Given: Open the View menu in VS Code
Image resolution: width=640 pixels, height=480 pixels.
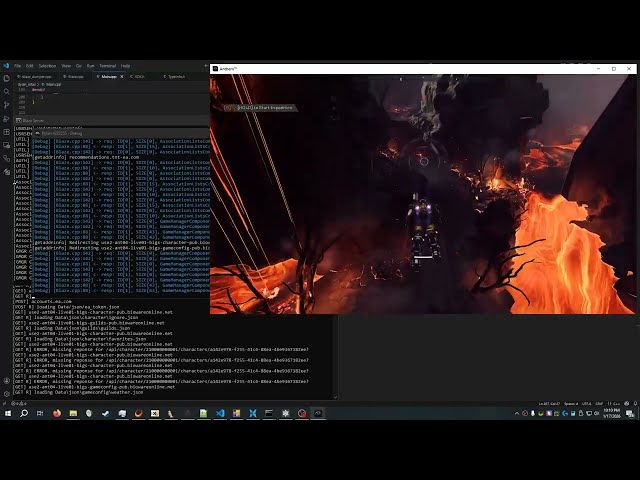Looking at the screenshot, I should (66, 66).
